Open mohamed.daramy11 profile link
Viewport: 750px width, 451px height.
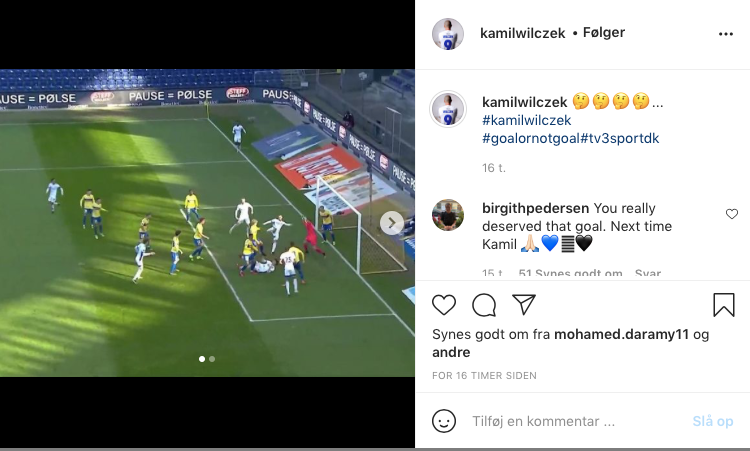tap(621, 334)
